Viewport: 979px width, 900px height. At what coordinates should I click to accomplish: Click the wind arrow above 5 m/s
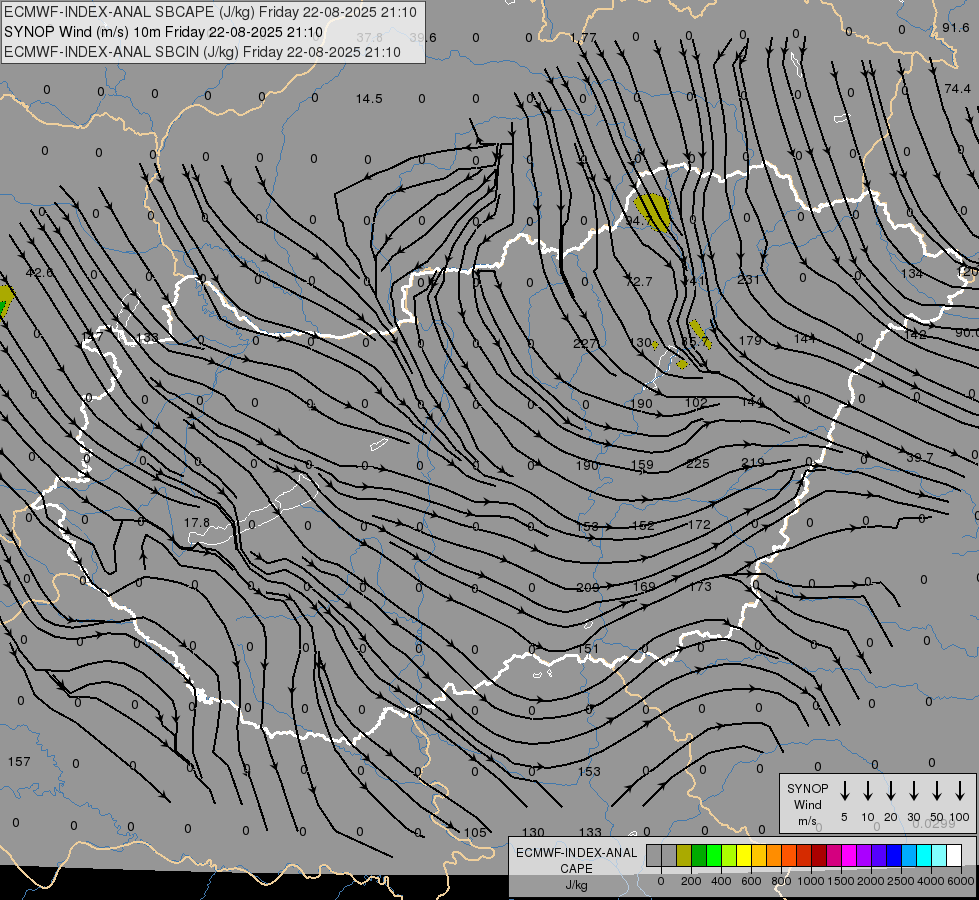click(x=844, y=790)
